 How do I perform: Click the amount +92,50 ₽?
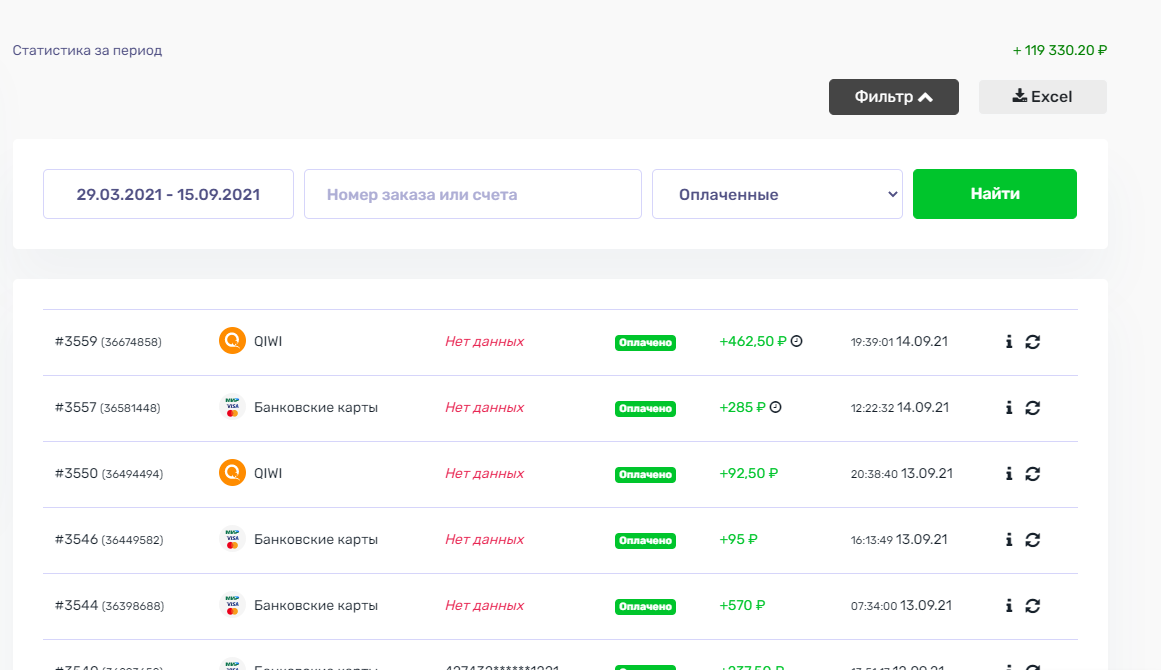click(x=749, y=473)
